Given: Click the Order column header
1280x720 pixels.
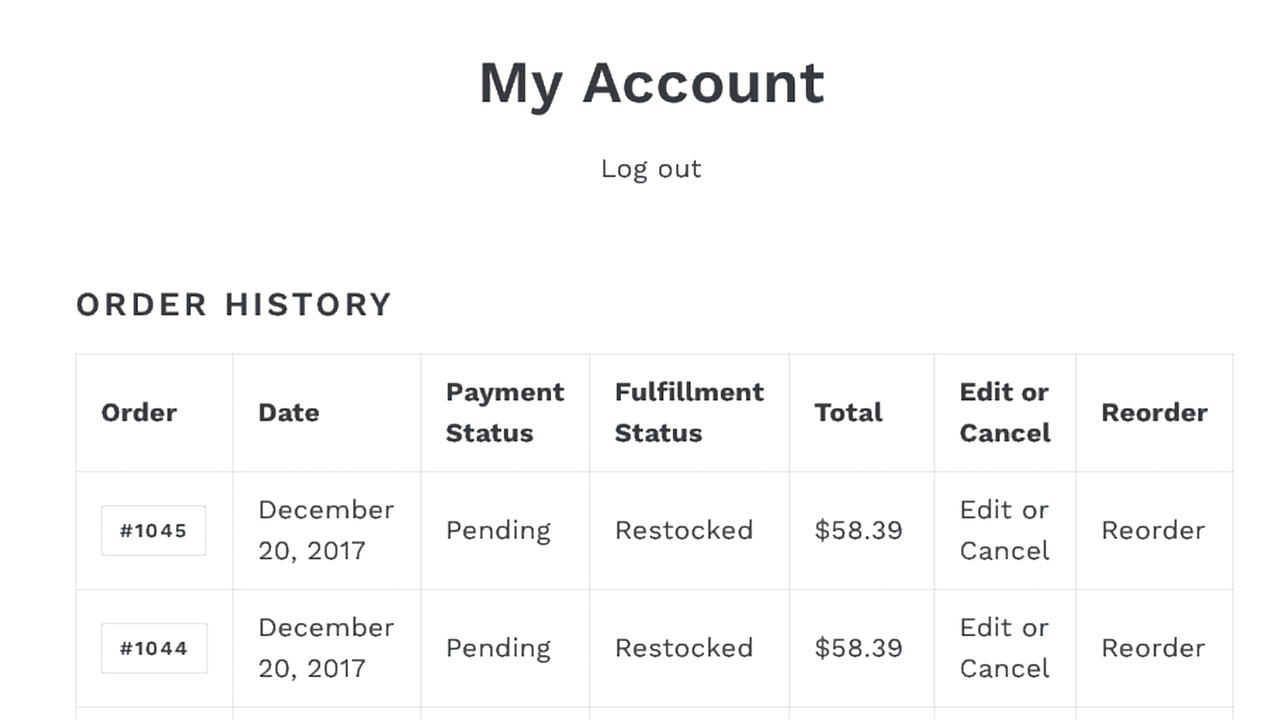Looking at the screenshot, I should [x=139, y=412].
